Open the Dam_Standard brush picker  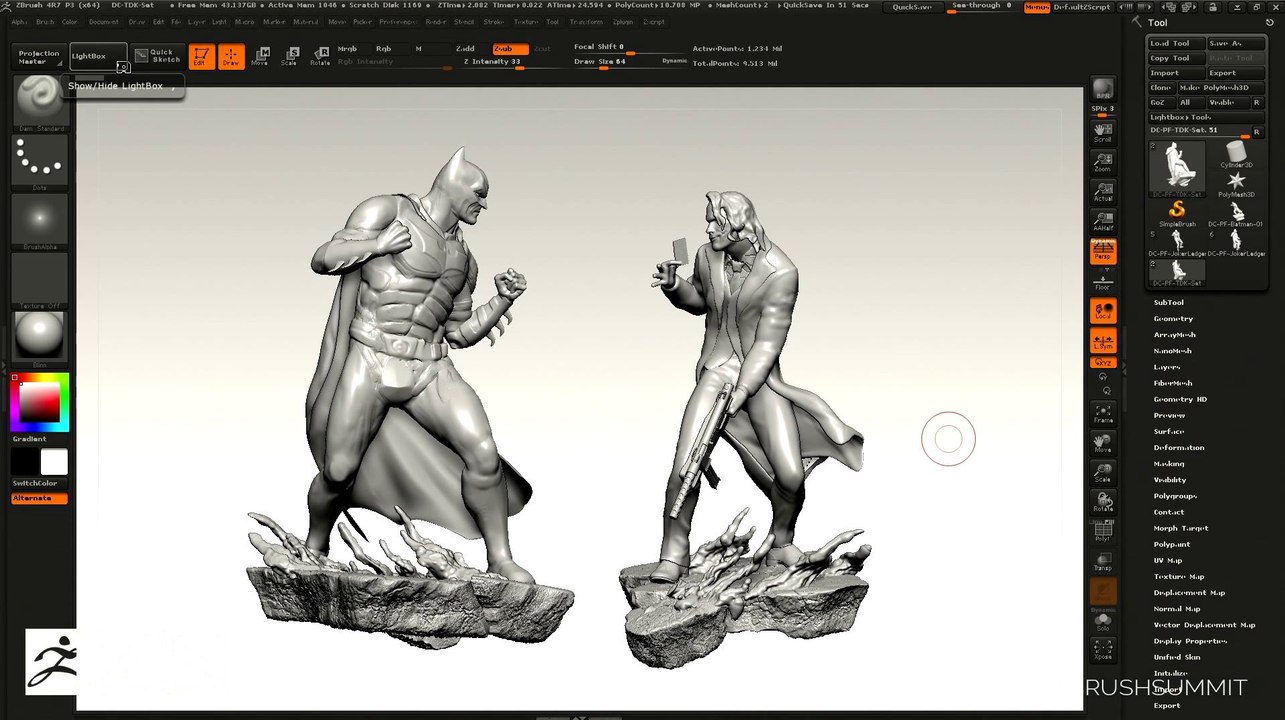click(x=40, y=104)
